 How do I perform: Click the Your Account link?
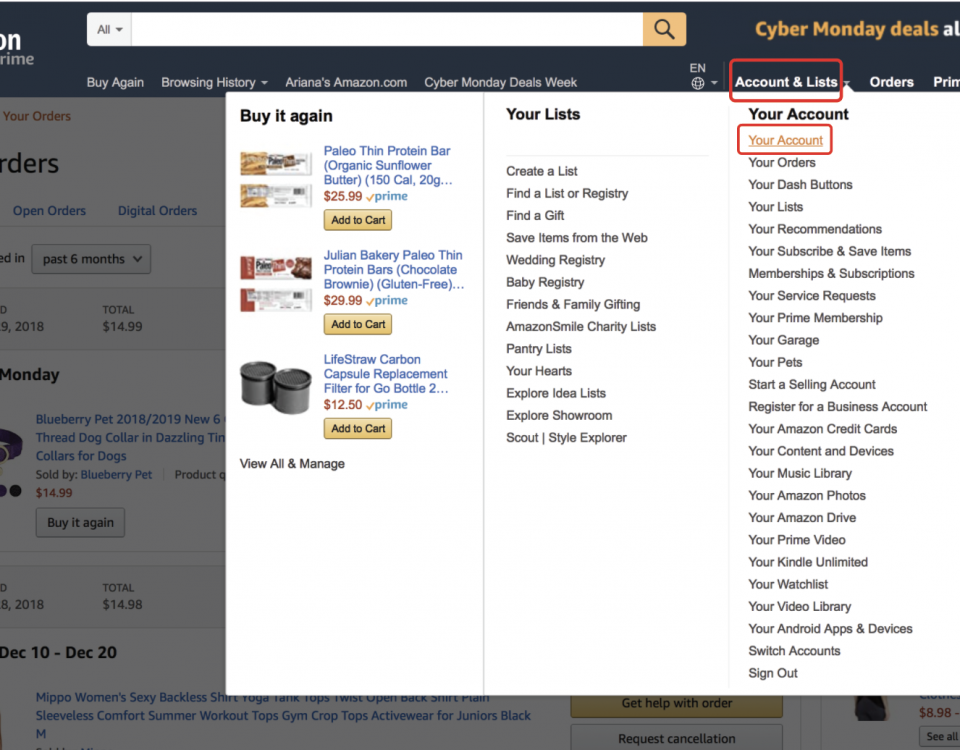pos(786,140)
